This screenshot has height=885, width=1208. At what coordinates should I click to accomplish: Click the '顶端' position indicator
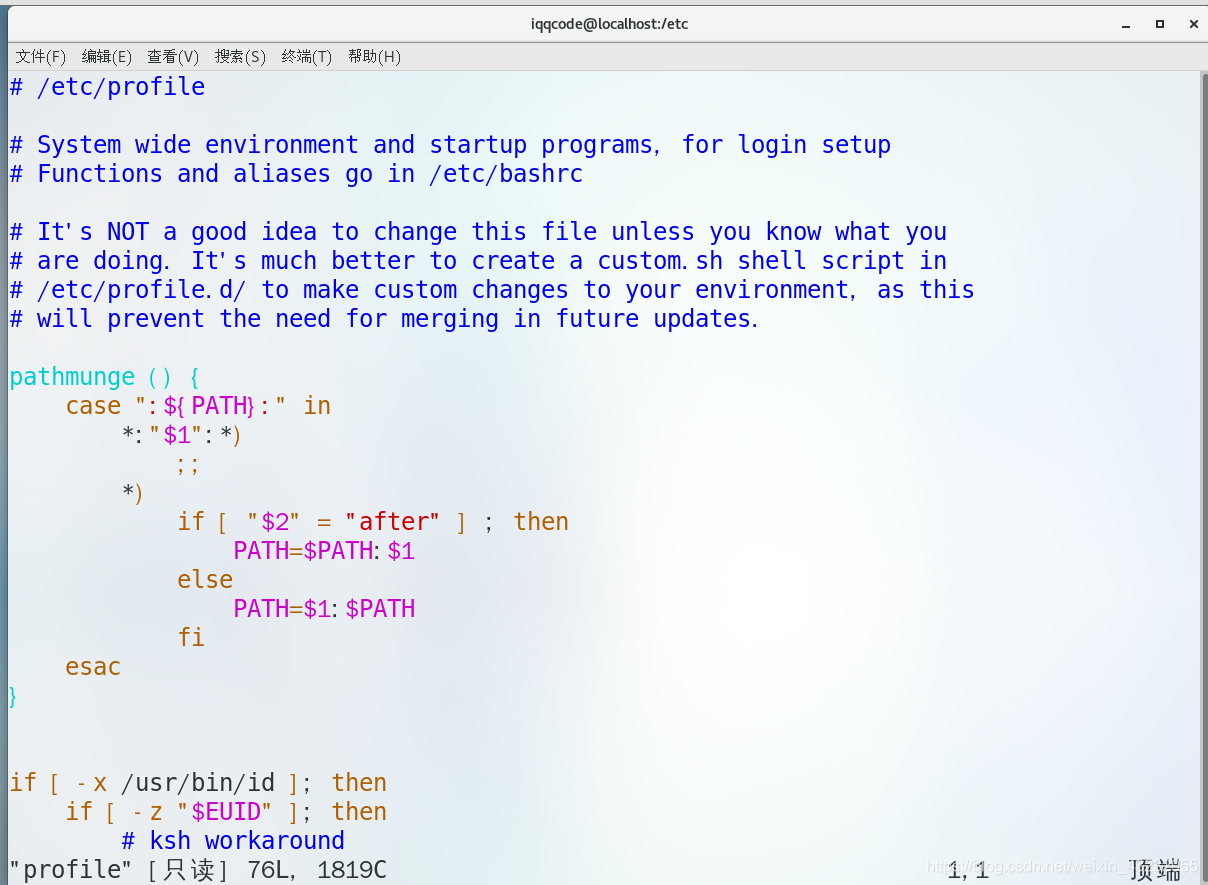pos(1155,870)
